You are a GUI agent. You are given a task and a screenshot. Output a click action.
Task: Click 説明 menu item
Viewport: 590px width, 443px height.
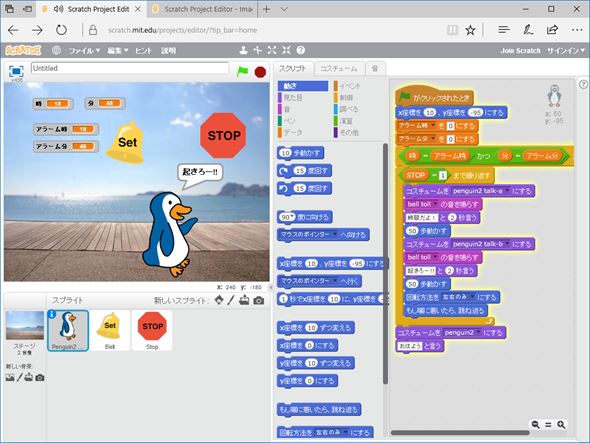coord(168,50)
